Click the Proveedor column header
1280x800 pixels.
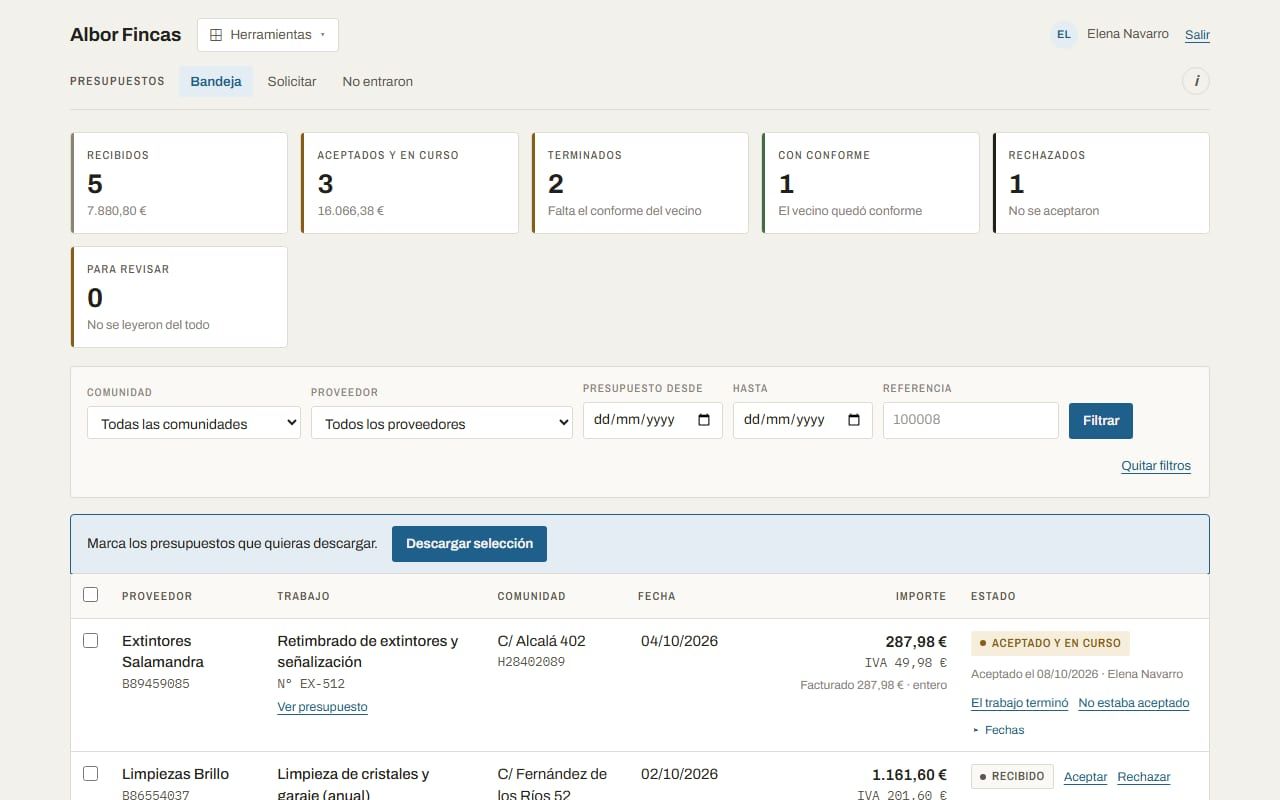pos(157,596)
